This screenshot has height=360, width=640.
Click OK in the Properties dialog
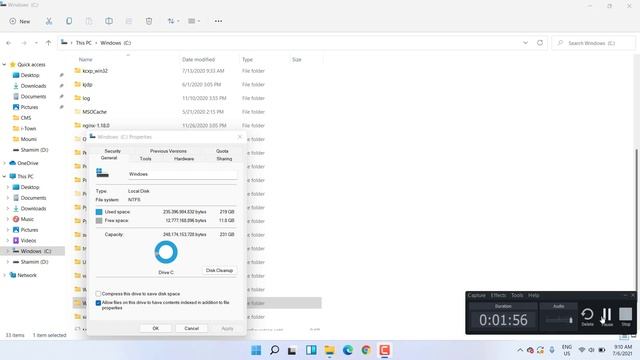pyautogui.click(x=156, y=328)
